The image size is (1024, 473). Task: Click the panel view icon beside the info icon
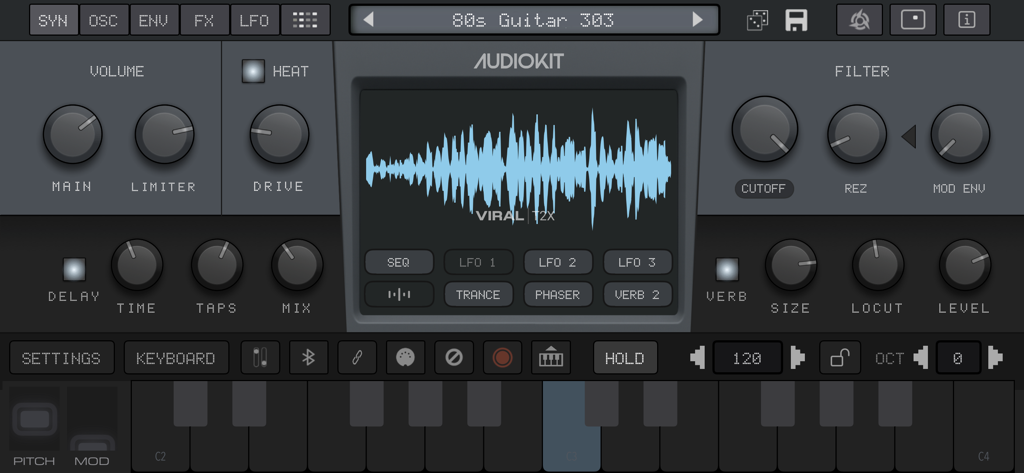pyautogui.click(x=913, y=20)
